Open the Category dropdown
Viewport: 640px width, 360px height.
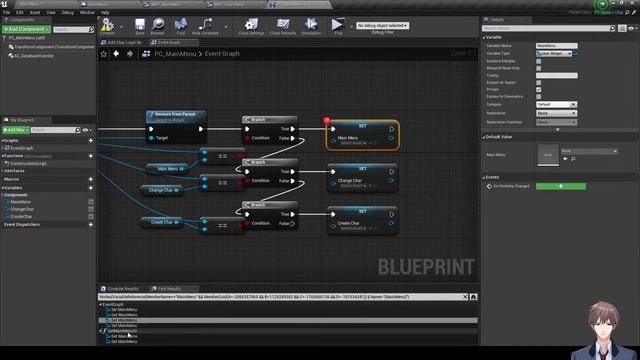[556, 104]
